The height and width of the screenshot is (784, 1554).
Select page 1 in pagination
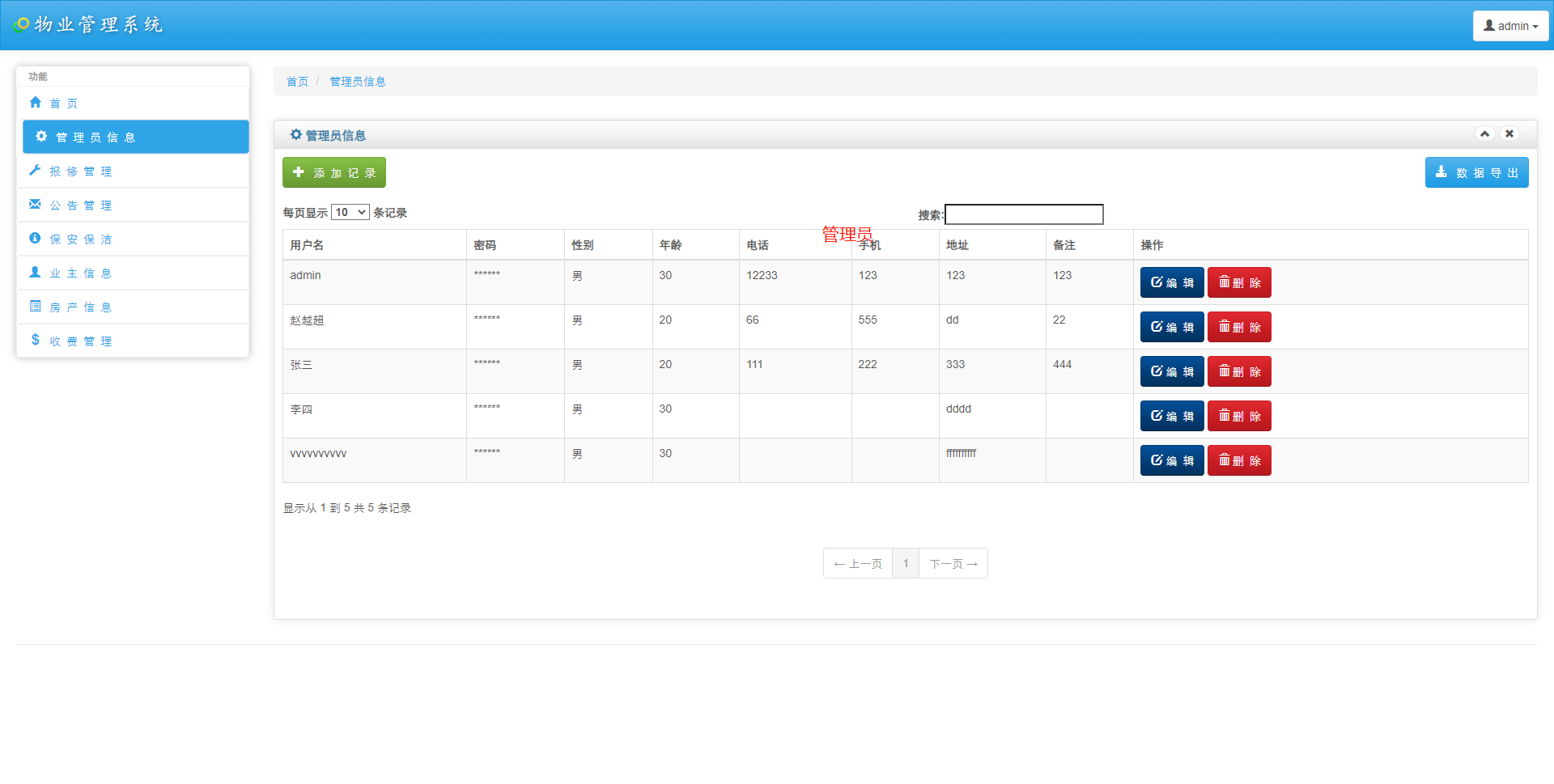906,563
